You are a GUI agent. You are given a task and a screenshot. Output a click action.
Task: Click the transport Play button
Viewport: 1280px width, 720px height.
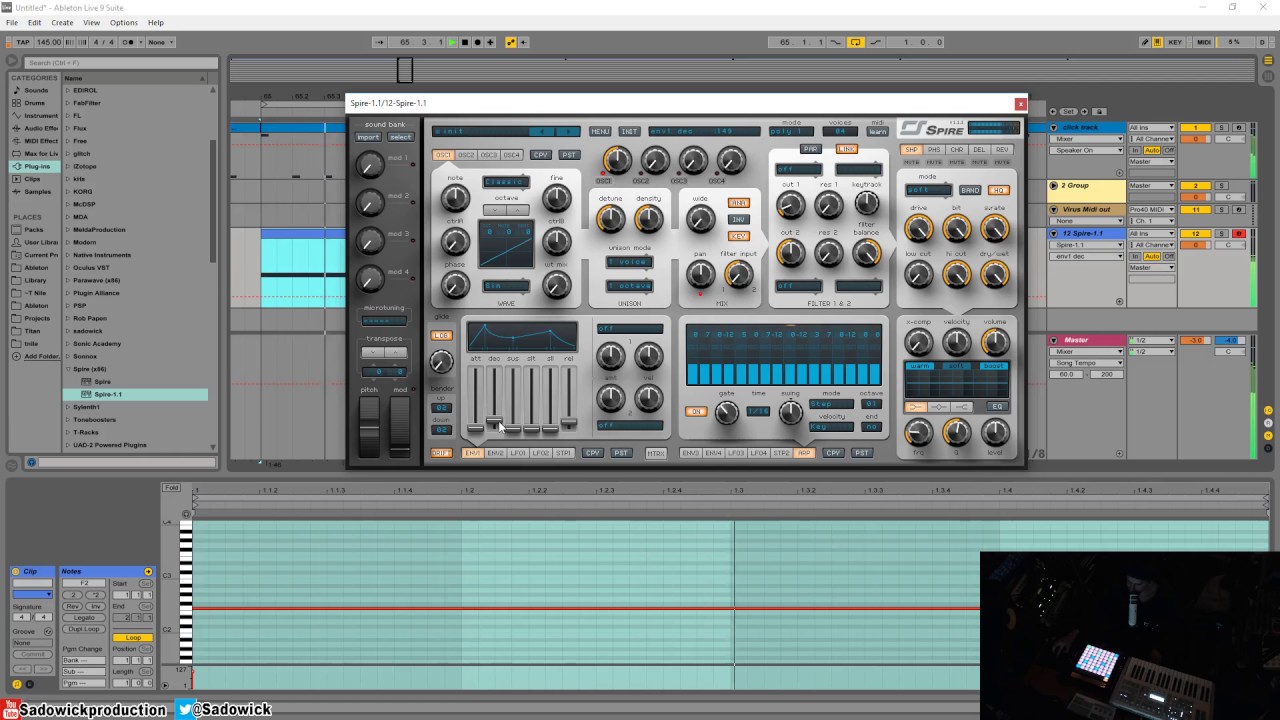pos(452,42)
